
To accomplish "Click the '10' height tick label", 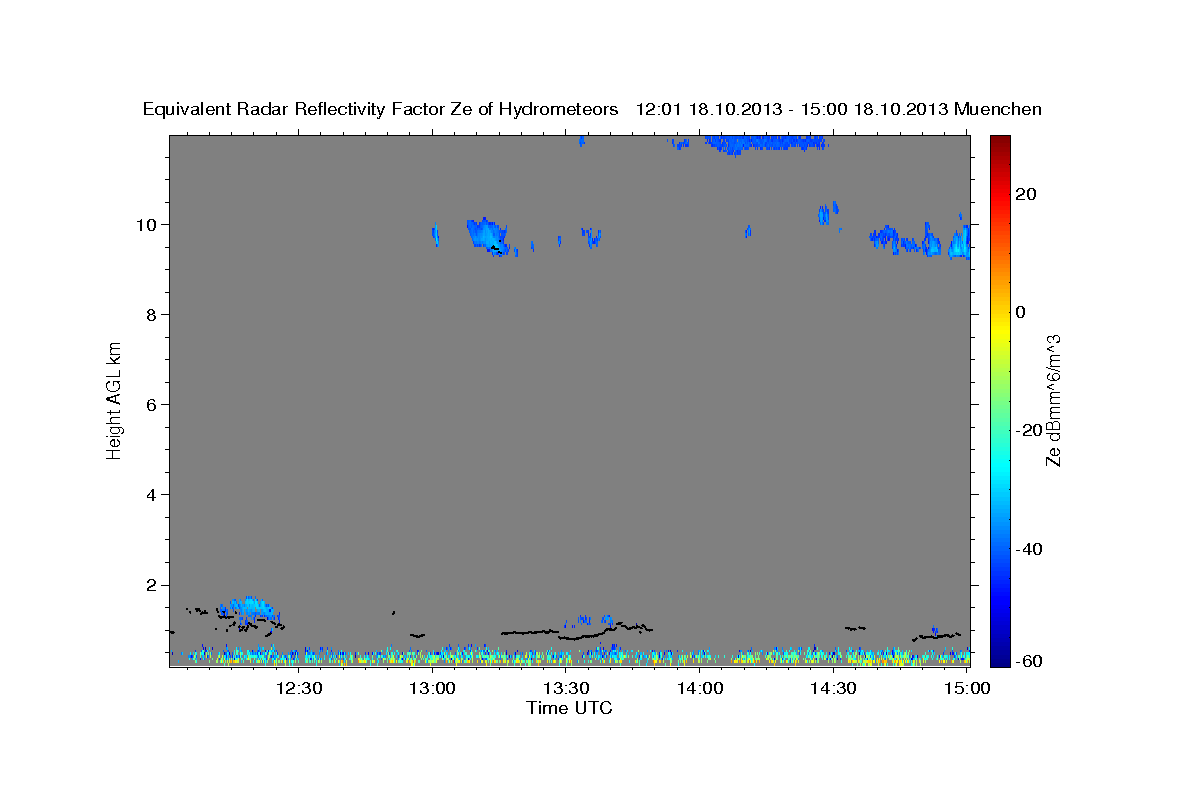I will [149, 224].
